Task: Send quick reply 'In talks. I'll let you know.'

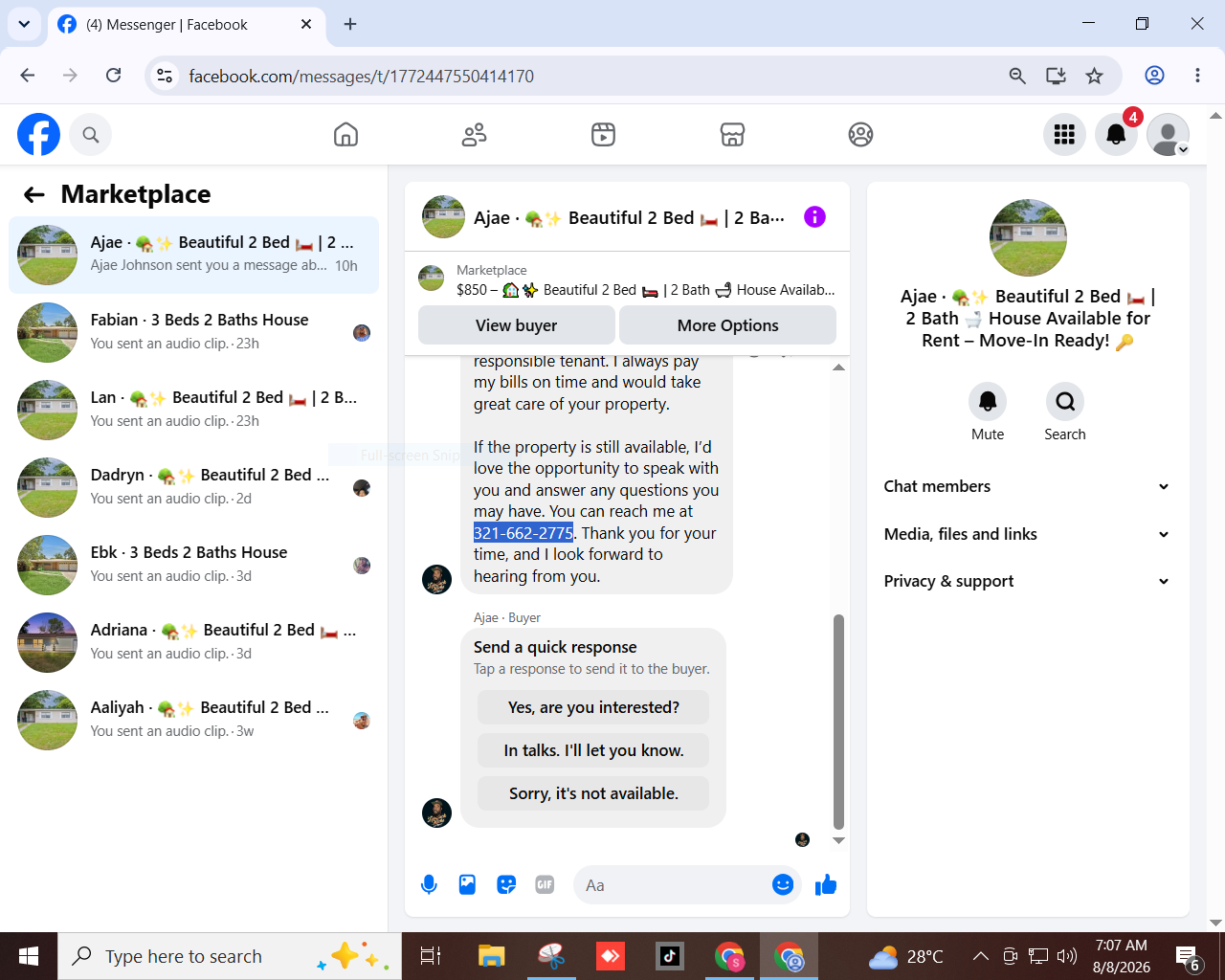Action: 593,750
